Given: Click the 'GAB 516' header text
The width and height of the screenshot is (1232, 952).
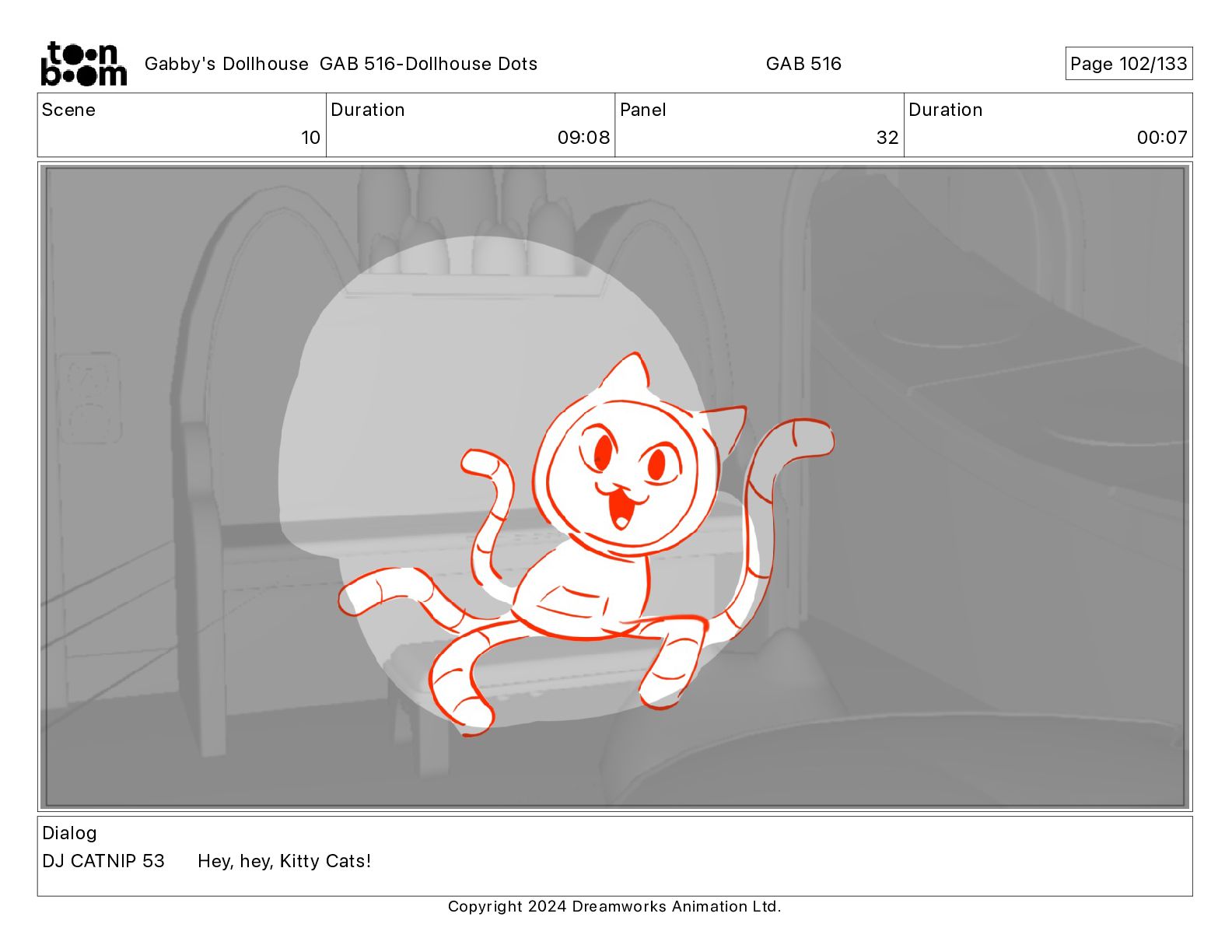Looking at the screenshot, I should pyautogui.click(x=803, y=64).
